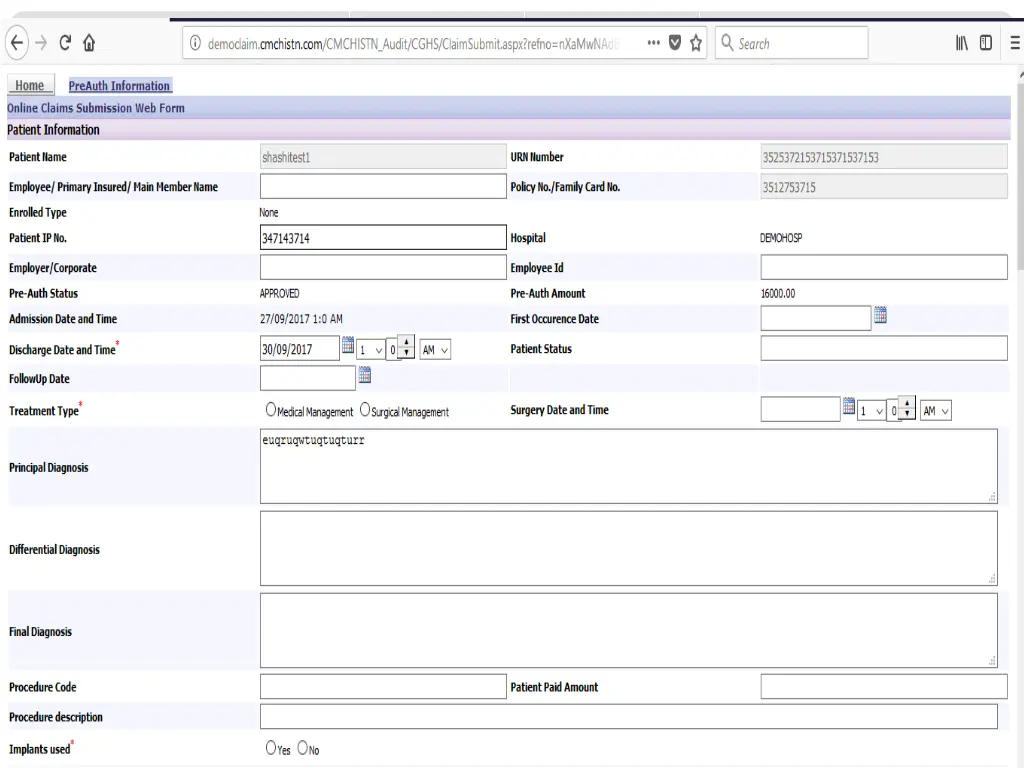Reload the current claim page
Image resolution: width=1024 pixels, height=768 pixels.
pyautogui.click(x=65, y=43)
